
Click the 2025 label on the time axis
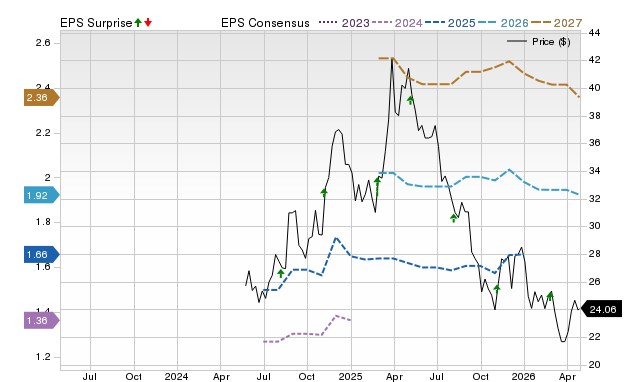point(350,376)
